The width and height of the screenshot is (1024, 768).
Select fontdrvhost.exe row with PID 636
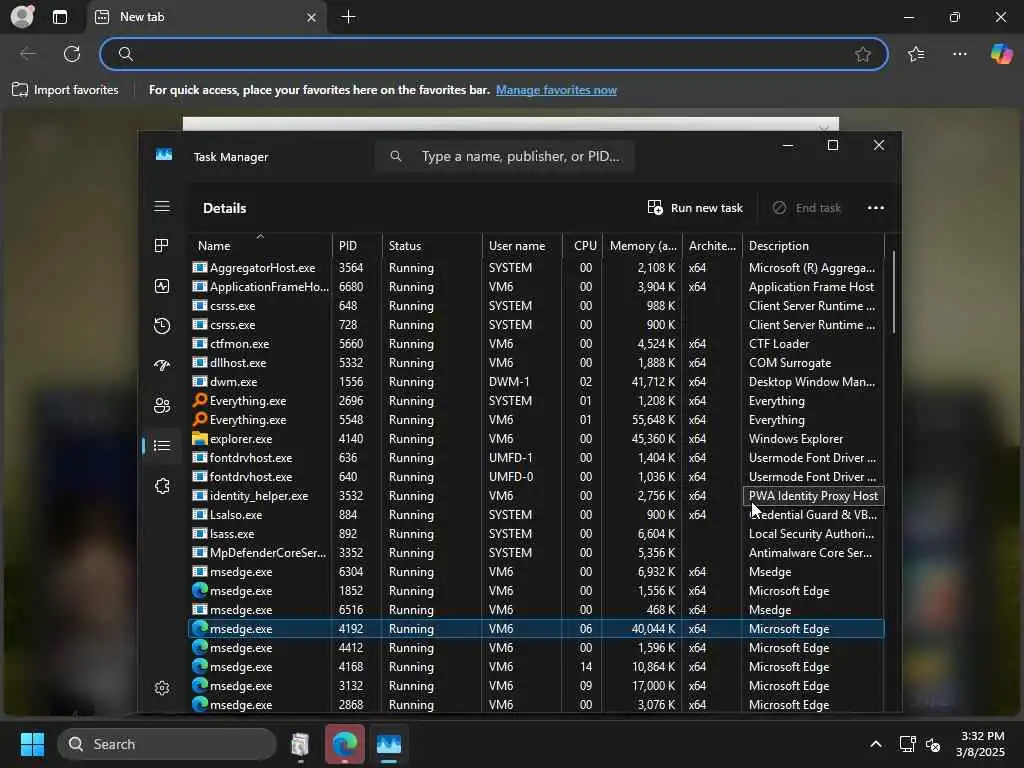[536, 457]
